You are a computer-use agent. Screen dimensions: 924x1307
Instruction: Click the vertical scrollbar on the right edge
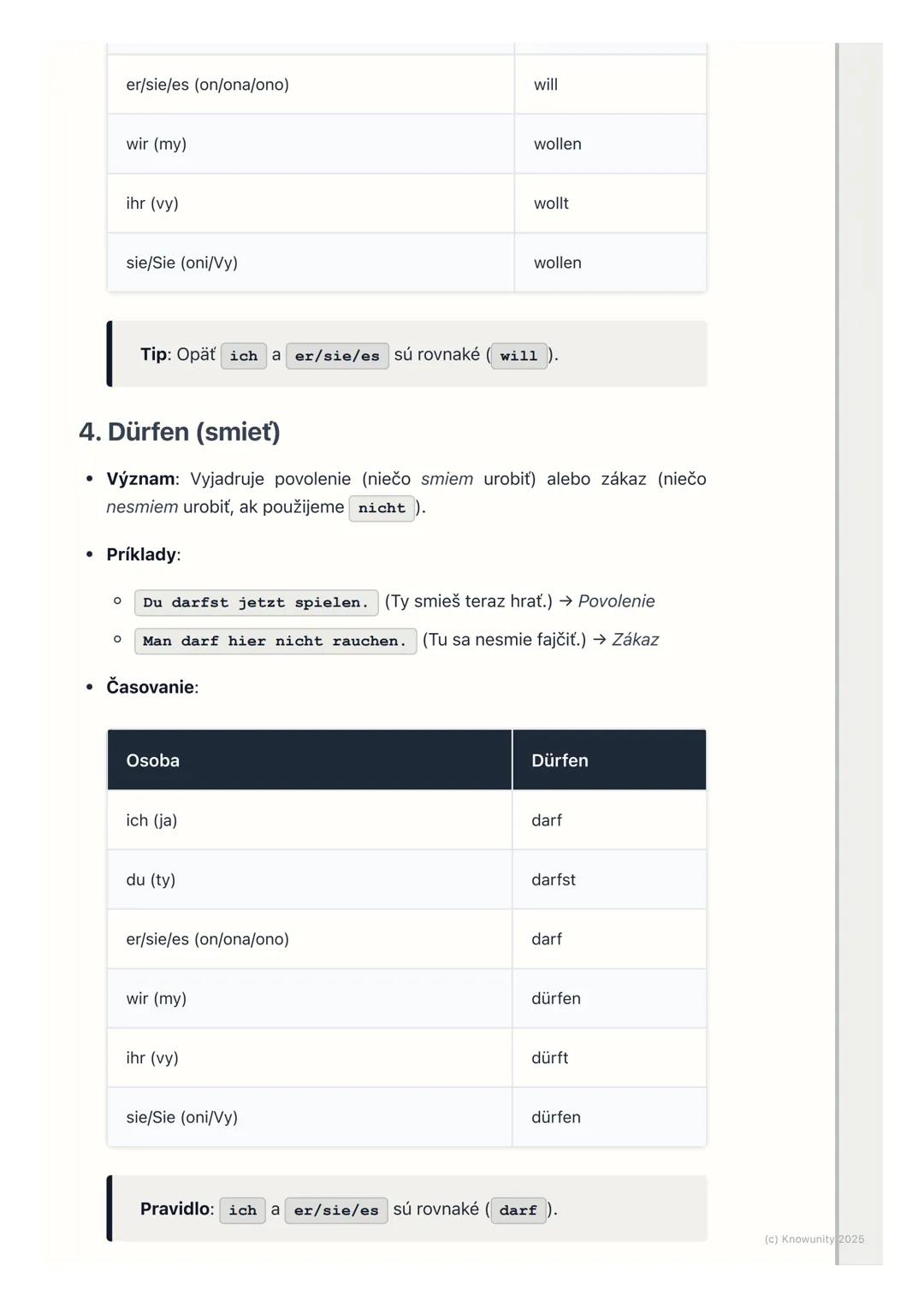click(838, 650)
